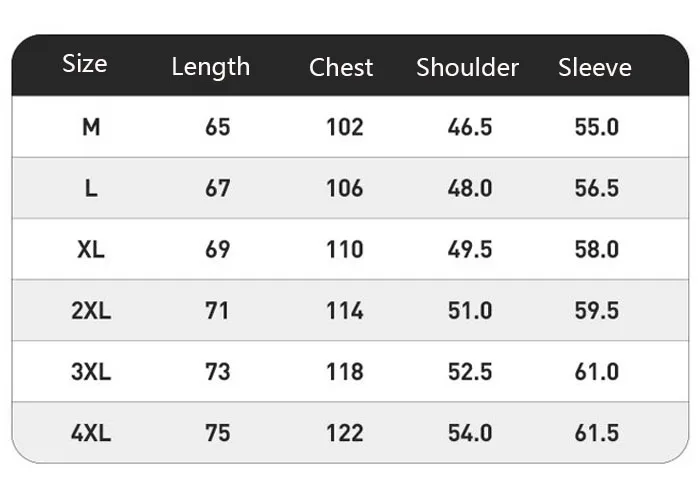Click the length value 71
Screen dimensions: 700x500
[x=217, y=310]
